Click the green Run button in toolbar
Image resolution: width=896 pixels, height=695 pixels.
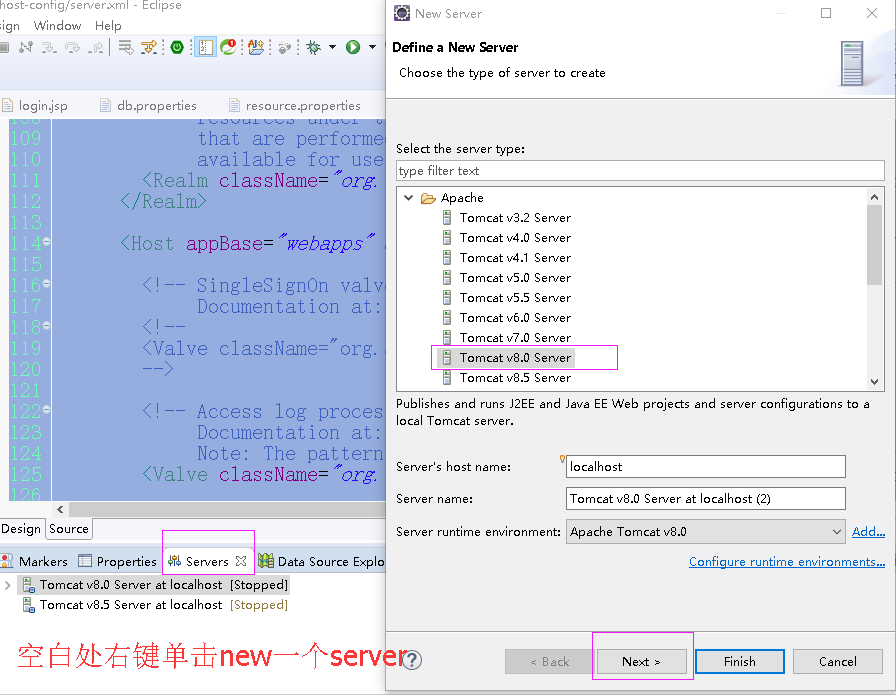(353, 47)
